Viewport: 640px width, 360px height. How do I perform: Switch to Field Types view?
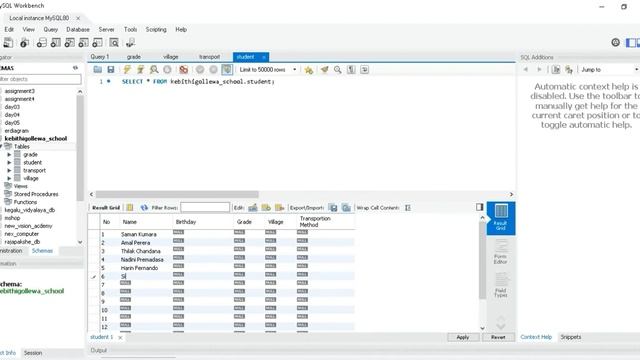click(501, 285)
